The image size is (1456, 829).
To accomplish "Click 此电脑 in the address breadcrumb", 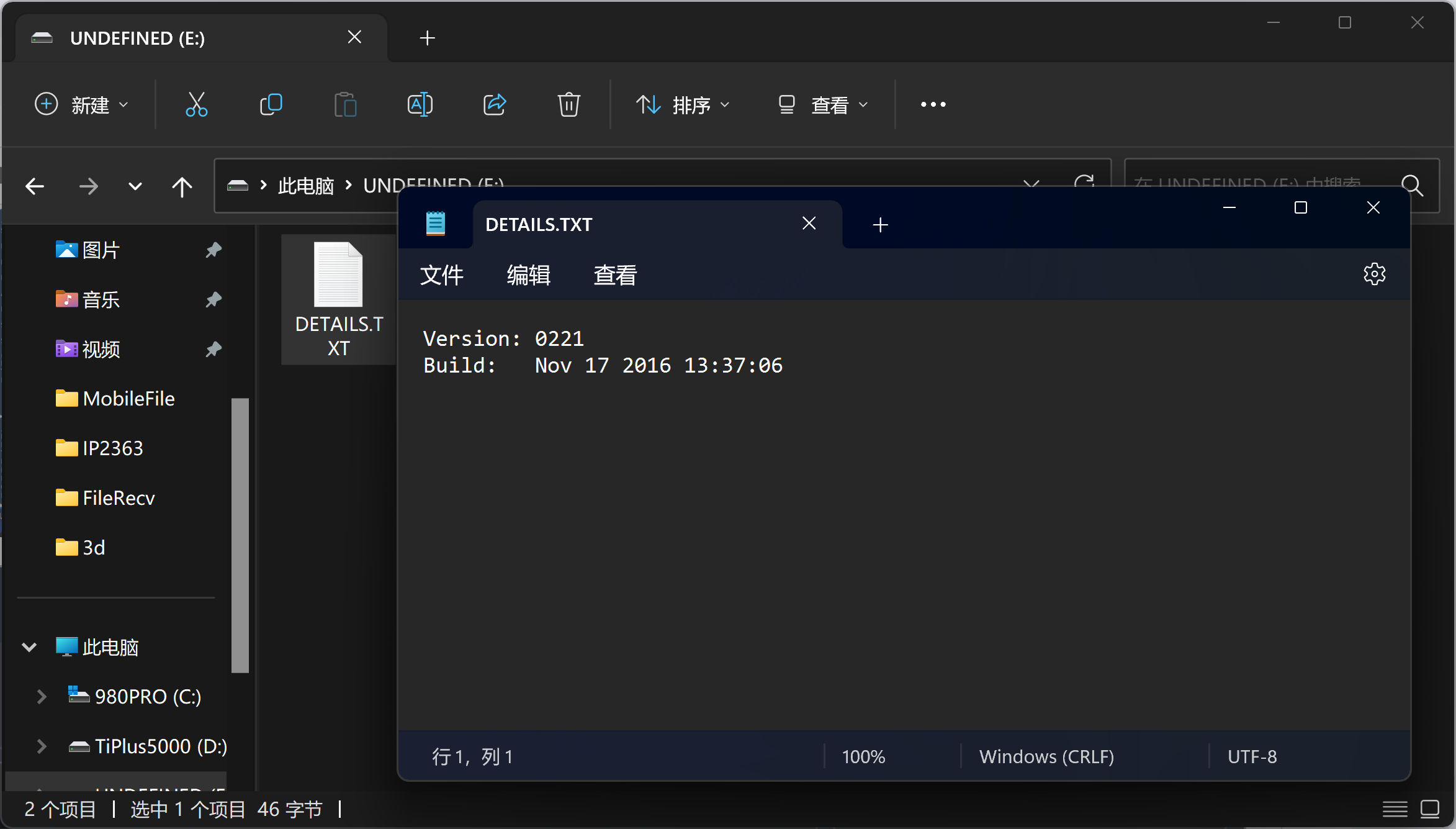I will pos(305,185).
